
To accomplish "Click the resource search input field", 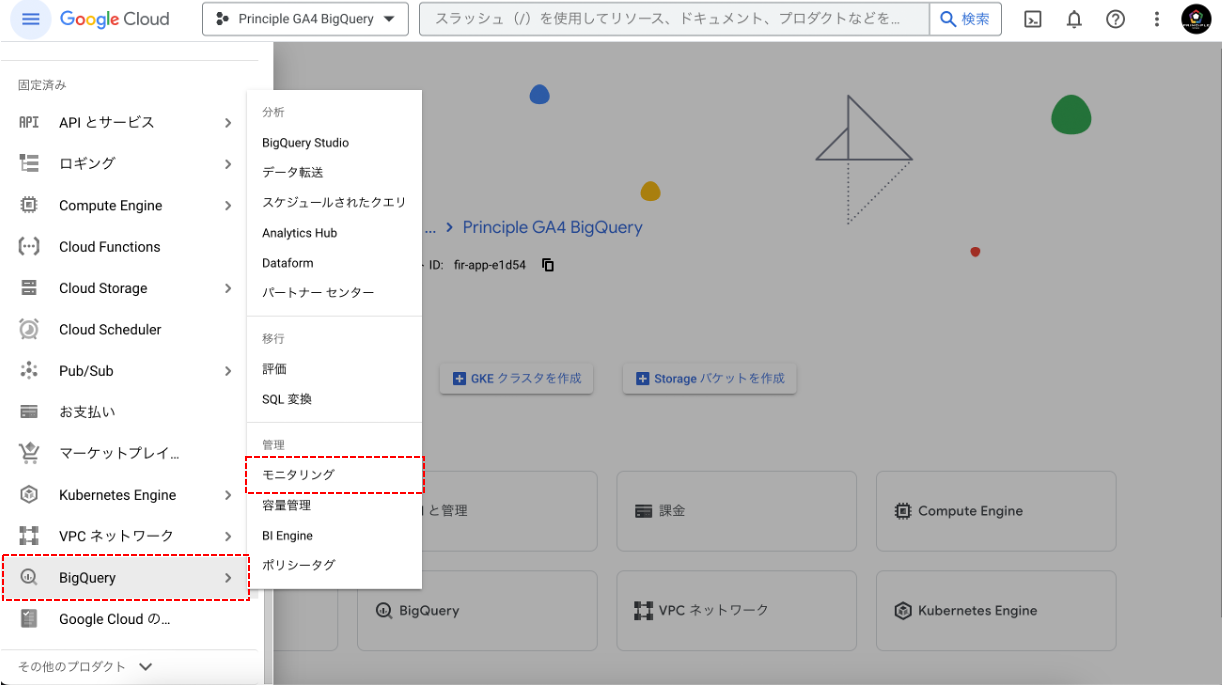I will (670, 19).
